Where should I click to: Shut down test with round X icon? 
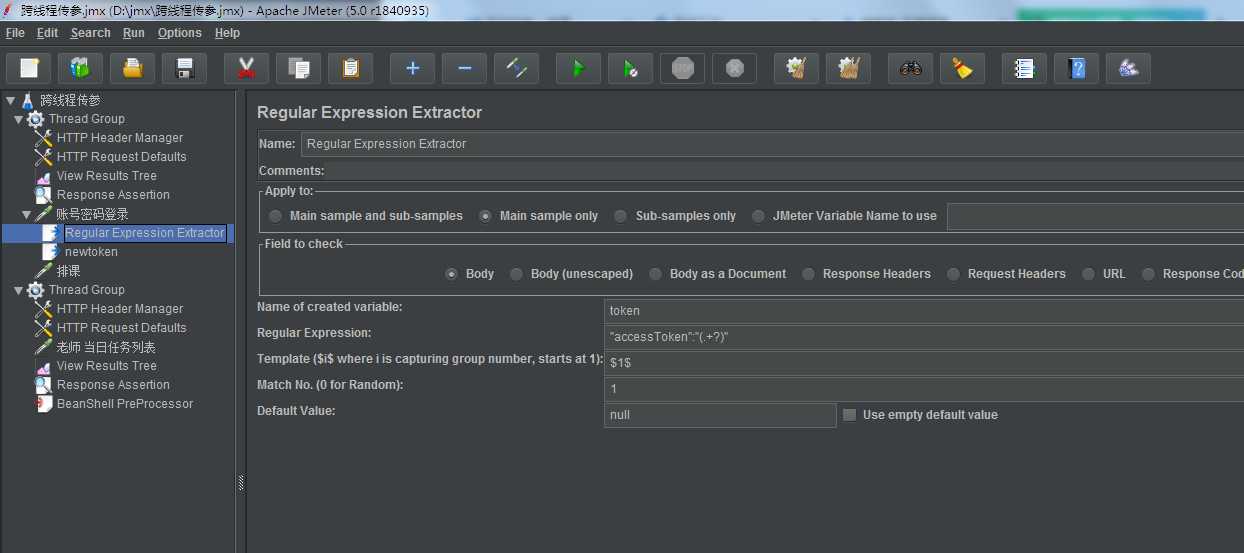point(734,68)
